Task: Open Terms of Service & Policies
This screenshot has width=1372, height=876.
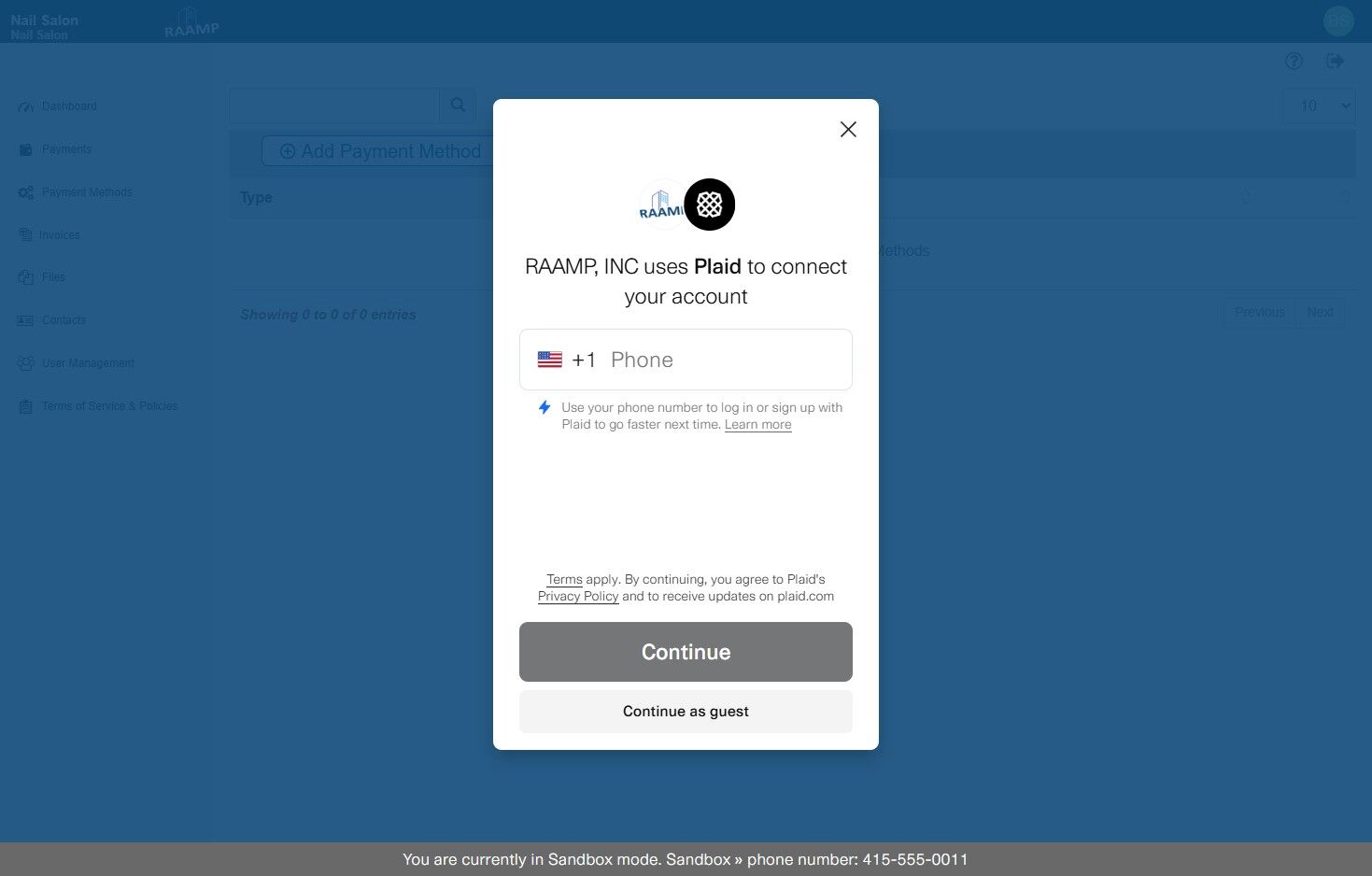Action: (x=109, y=406)
